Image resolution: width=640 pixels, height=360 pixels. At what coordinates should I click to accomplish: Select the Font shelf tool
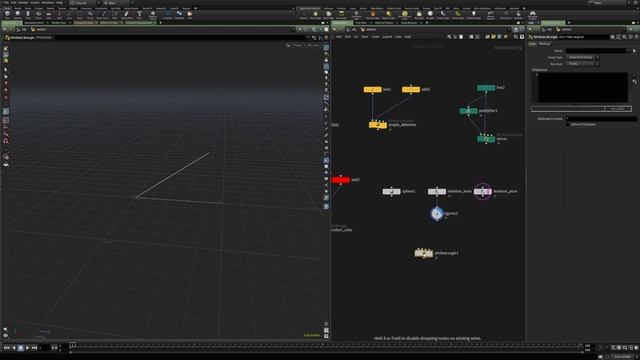pyautogui.click(x=139, y=15)
